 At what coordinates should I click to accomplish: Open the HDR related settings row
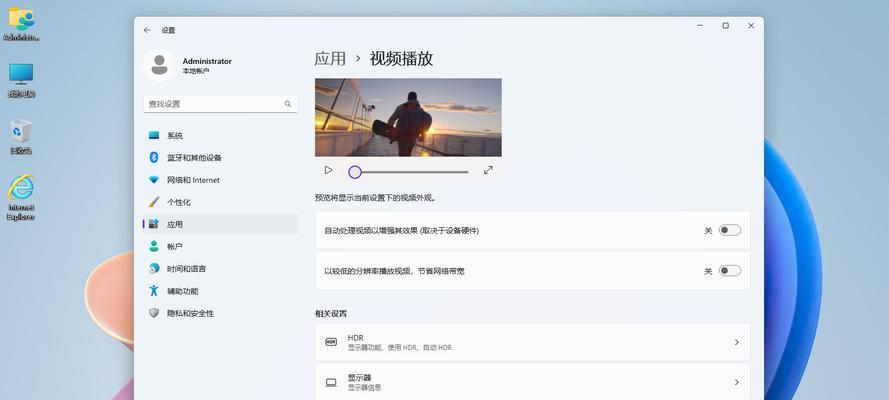pos(532,342)
